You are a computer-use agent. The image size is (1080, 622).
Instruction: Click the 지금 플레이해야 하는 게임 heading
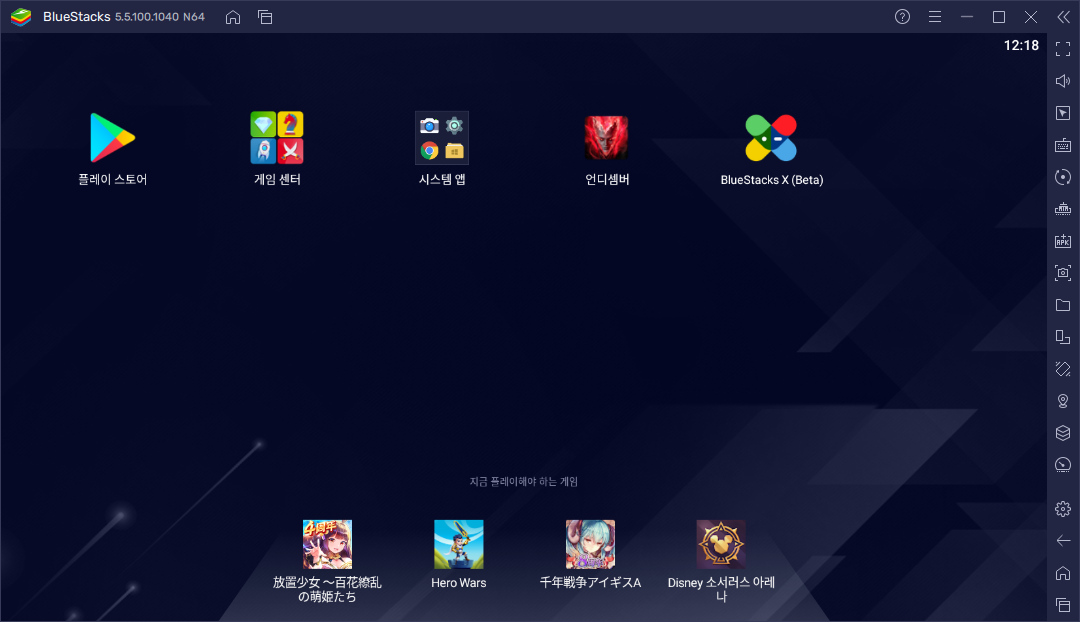(523, 481)
